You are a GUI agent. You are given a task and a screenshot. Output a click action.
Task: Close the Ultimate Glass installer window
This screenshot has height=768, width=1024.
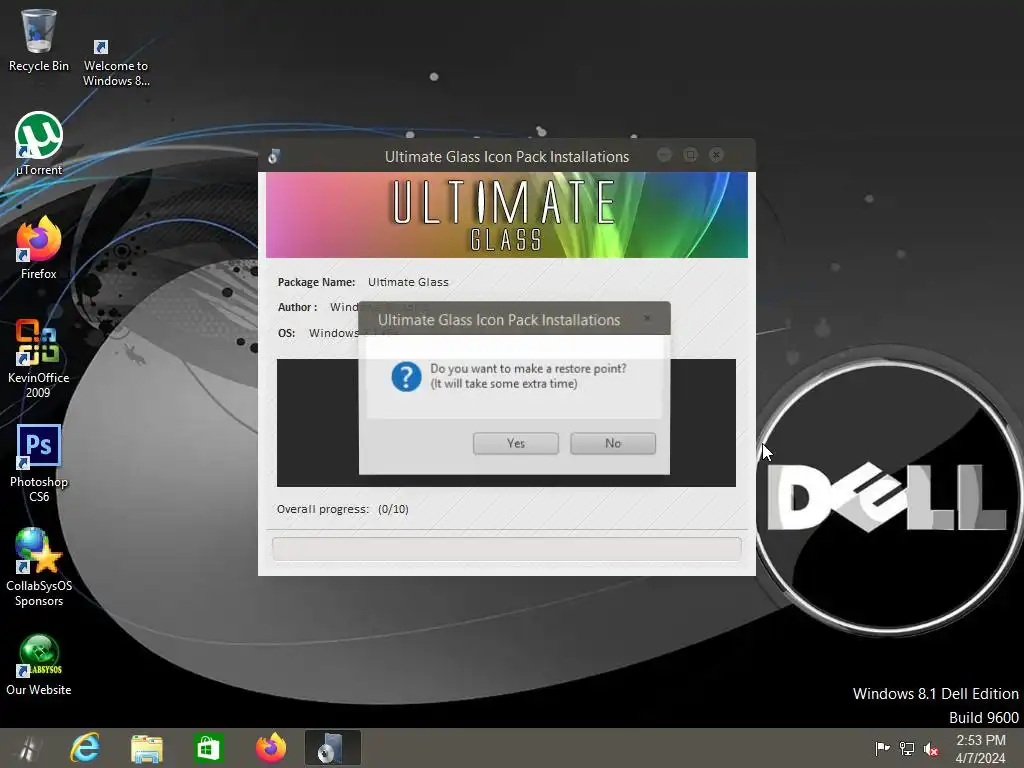coord(716,155)
